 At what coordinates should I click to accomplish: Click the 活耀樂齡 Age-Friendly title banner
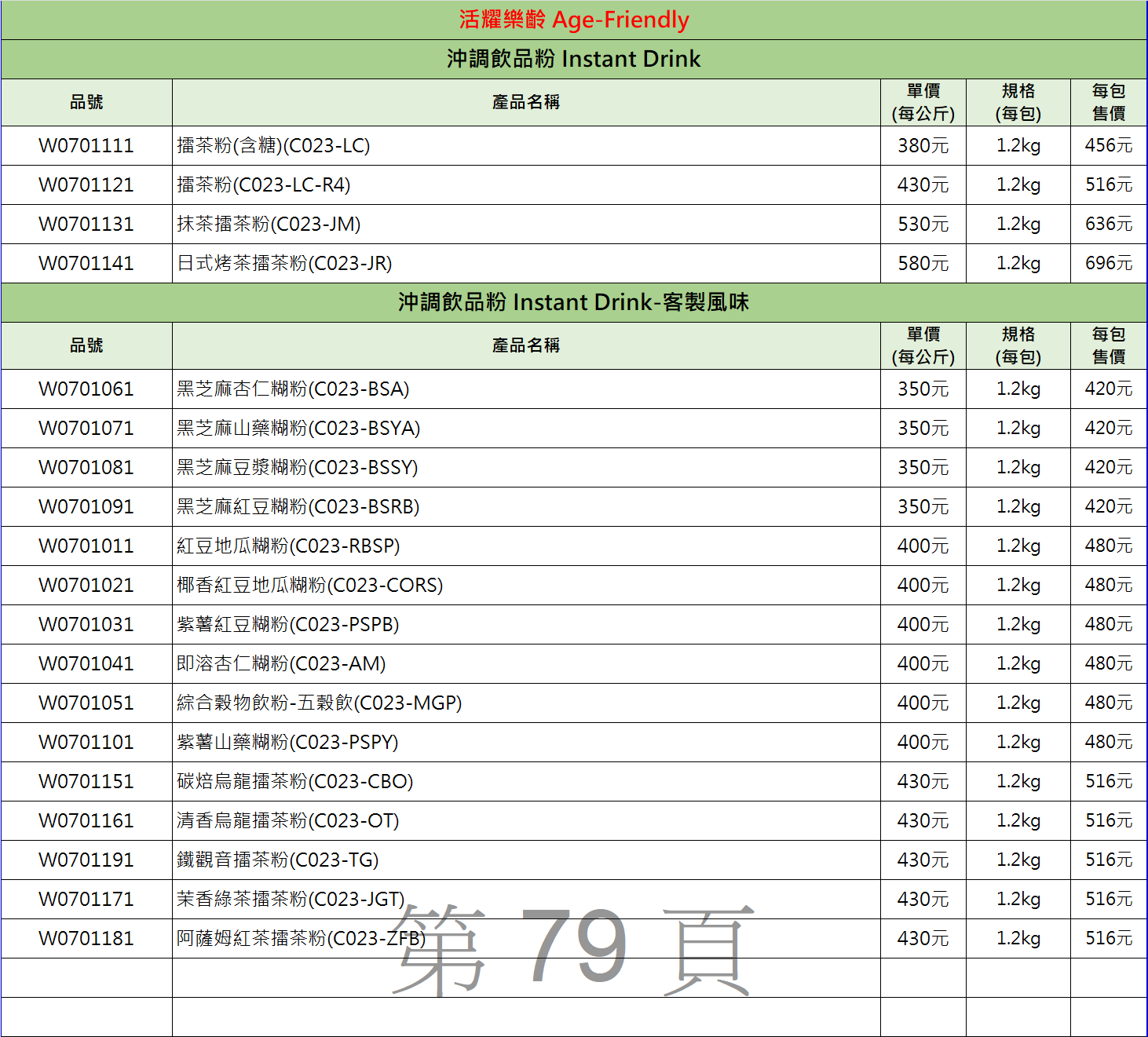(573, 20)
